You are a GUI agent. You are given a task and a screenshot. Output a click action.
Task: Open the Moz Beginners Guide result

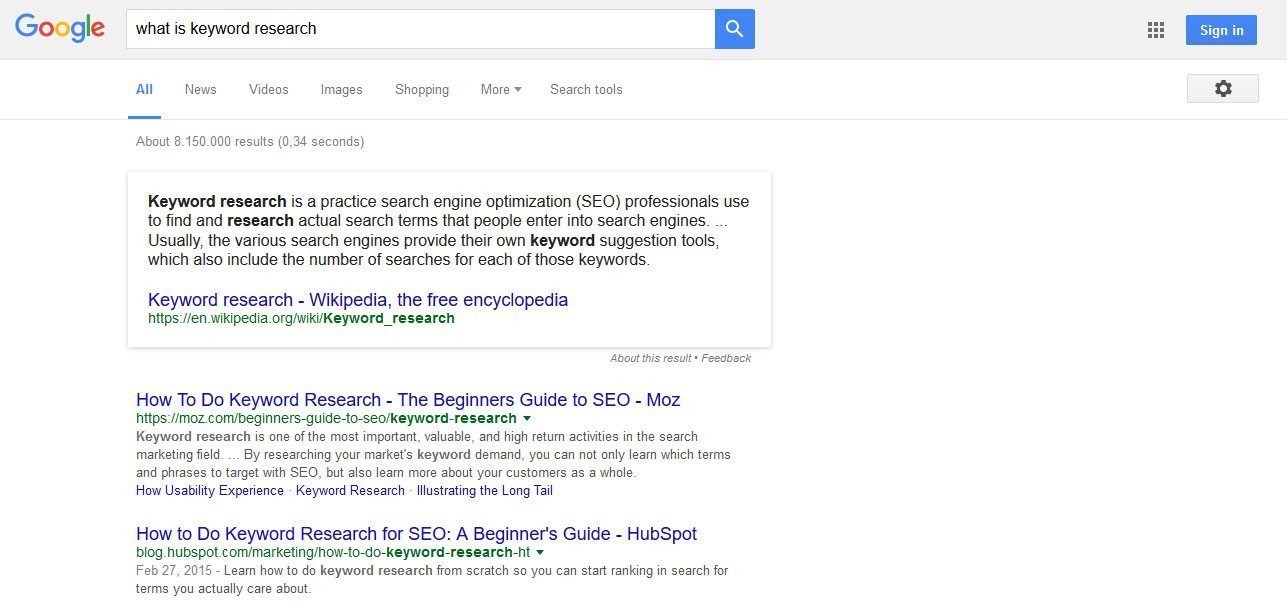pos(408,399)
